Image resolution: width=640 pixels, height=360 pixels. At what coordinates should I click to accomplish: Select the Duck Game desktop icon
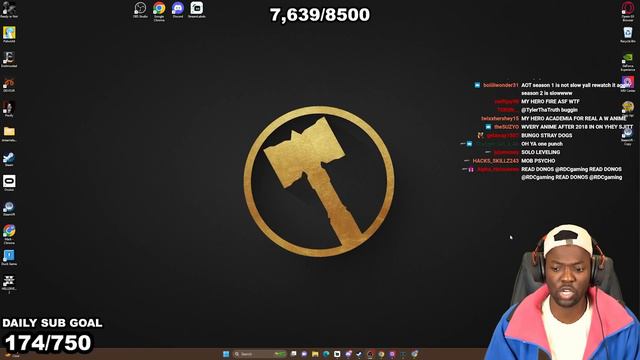[x=9, y=258]
